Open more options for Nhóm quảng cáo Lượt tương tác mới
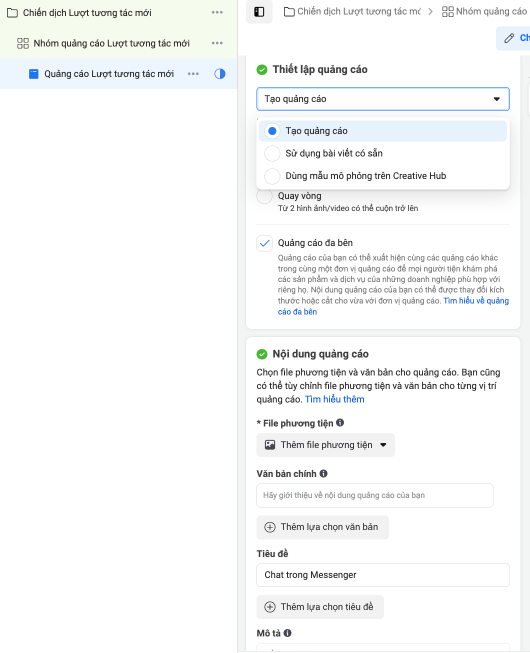This screenshot has width=530, height=653. tap(217, 43)
